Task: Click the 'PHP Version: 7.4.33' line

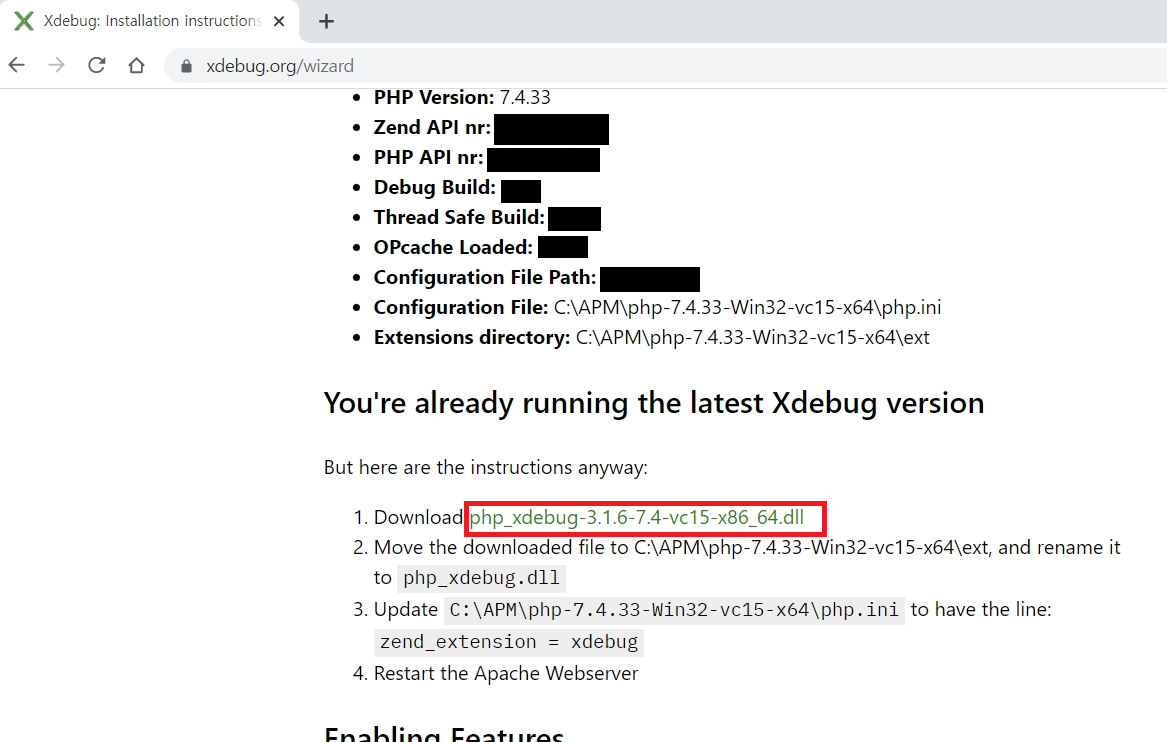Action: pyautogui.click(x=462, y=97)
